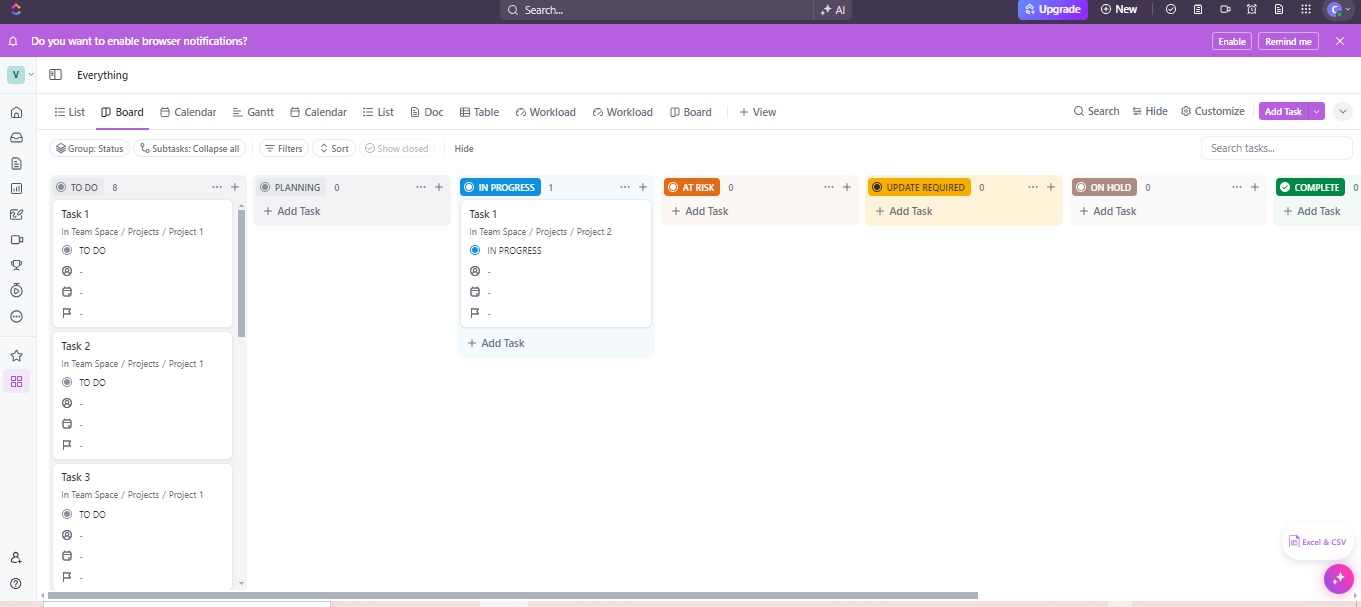Click the plus icon in the AT RISK column header
Viewport: 1361px width, 607px height.
pos(847,187)
